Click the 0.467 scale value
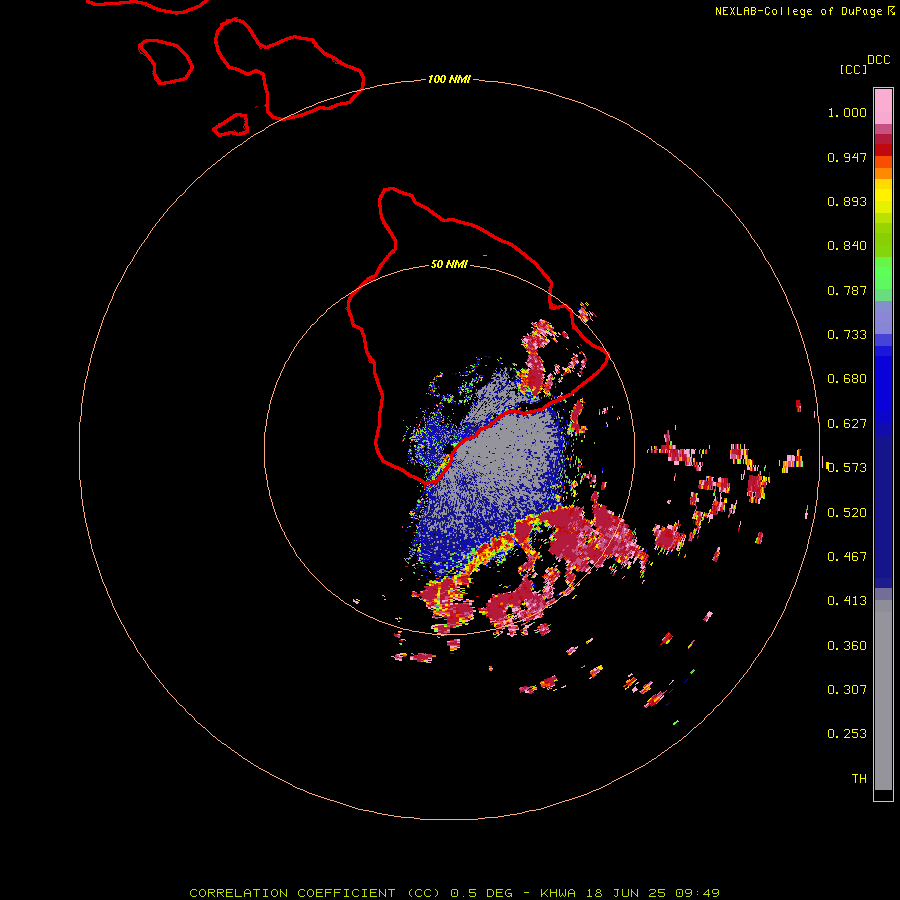The height and width of the screenshot is (900, 900). coord(847,557)
